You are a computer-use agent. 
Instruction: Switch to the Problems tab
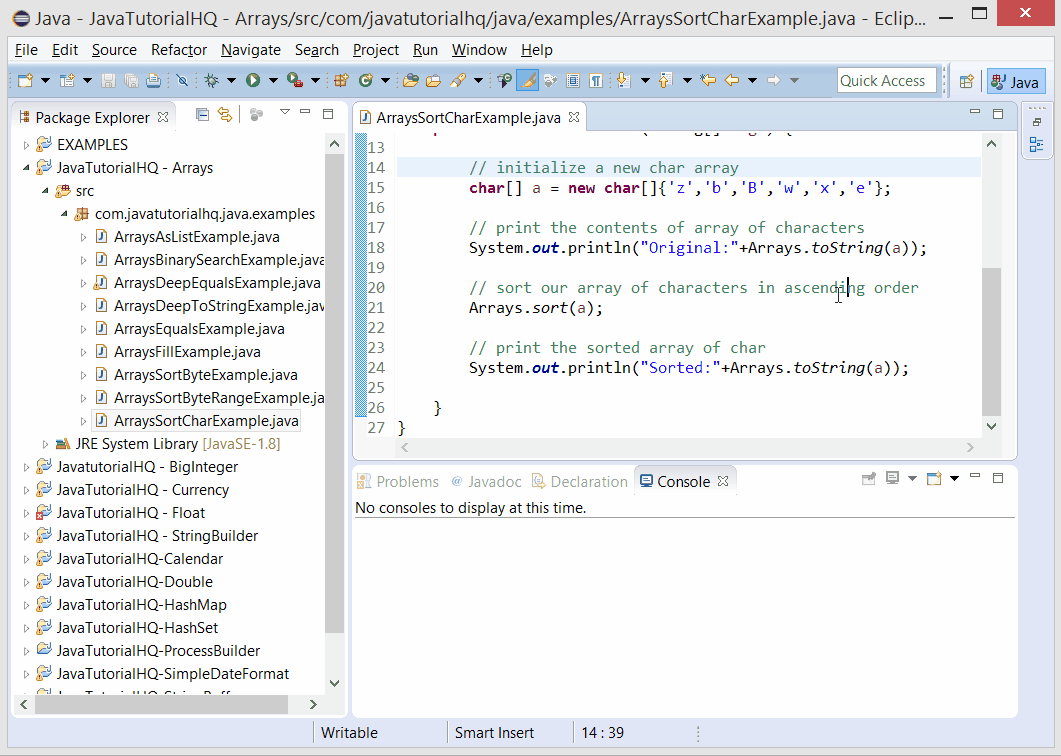[x=398, y=481]
